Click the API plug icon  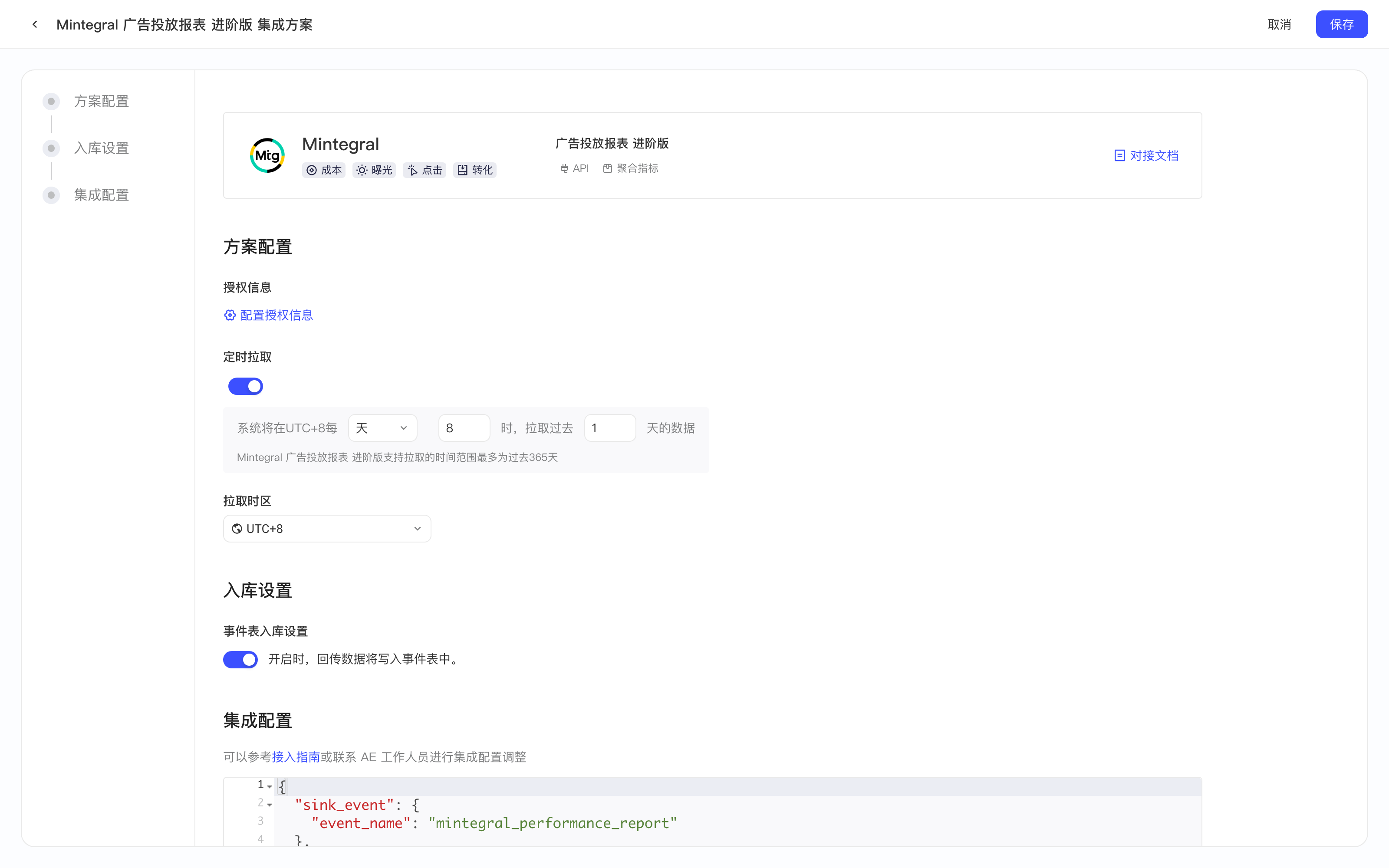click(564, 168)
